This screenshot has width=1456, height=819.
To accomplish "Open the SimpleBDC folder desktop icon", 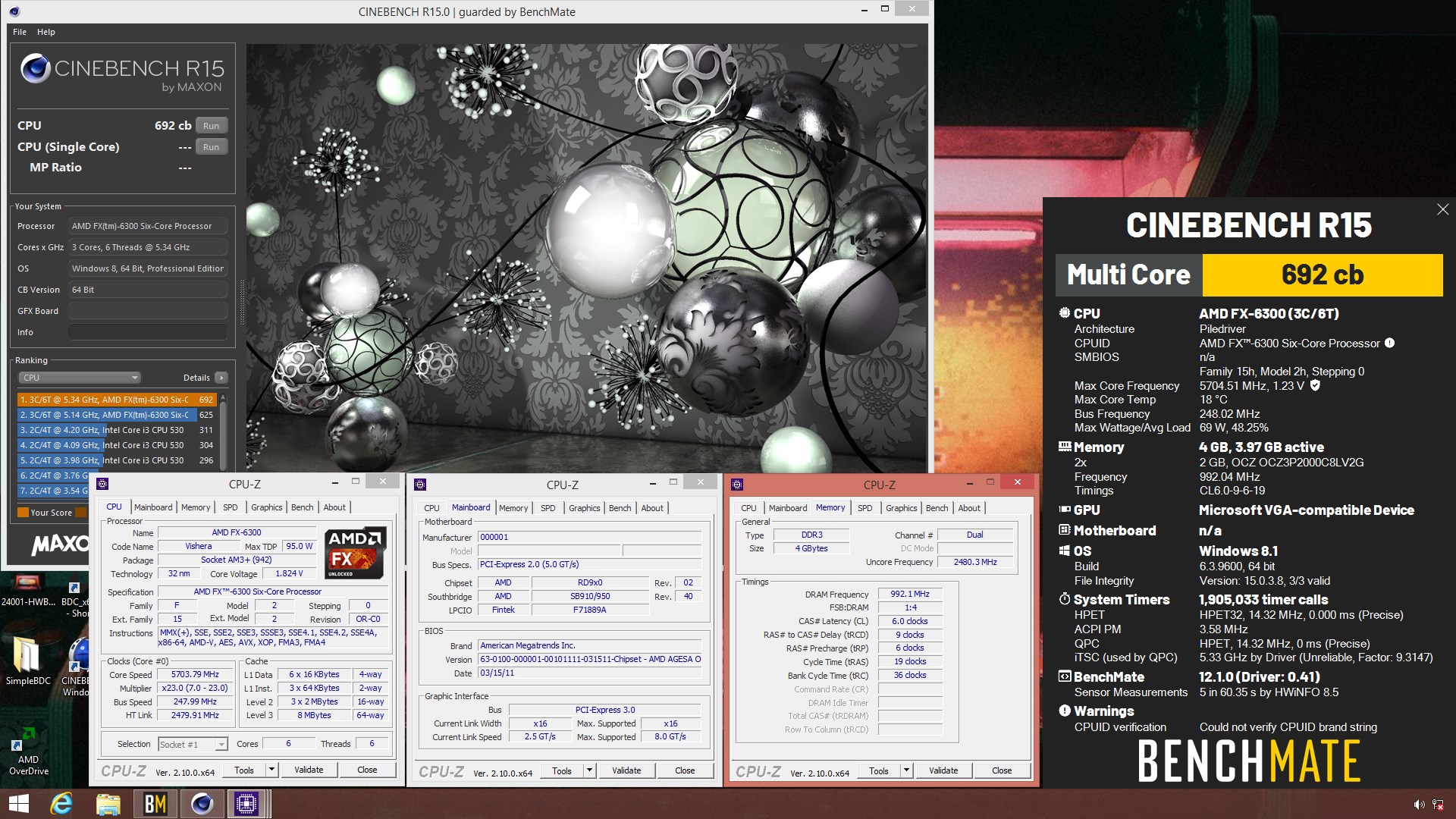I will [x=28, y=659].
